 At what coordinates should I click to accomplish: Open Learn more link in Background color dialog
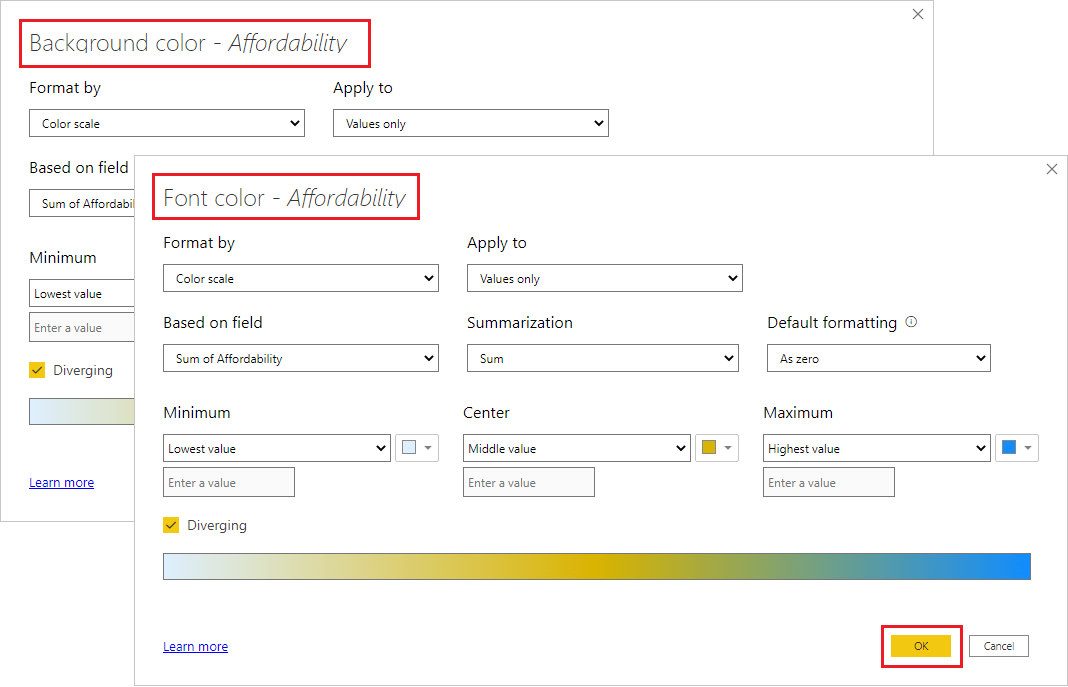click(61, 482)
